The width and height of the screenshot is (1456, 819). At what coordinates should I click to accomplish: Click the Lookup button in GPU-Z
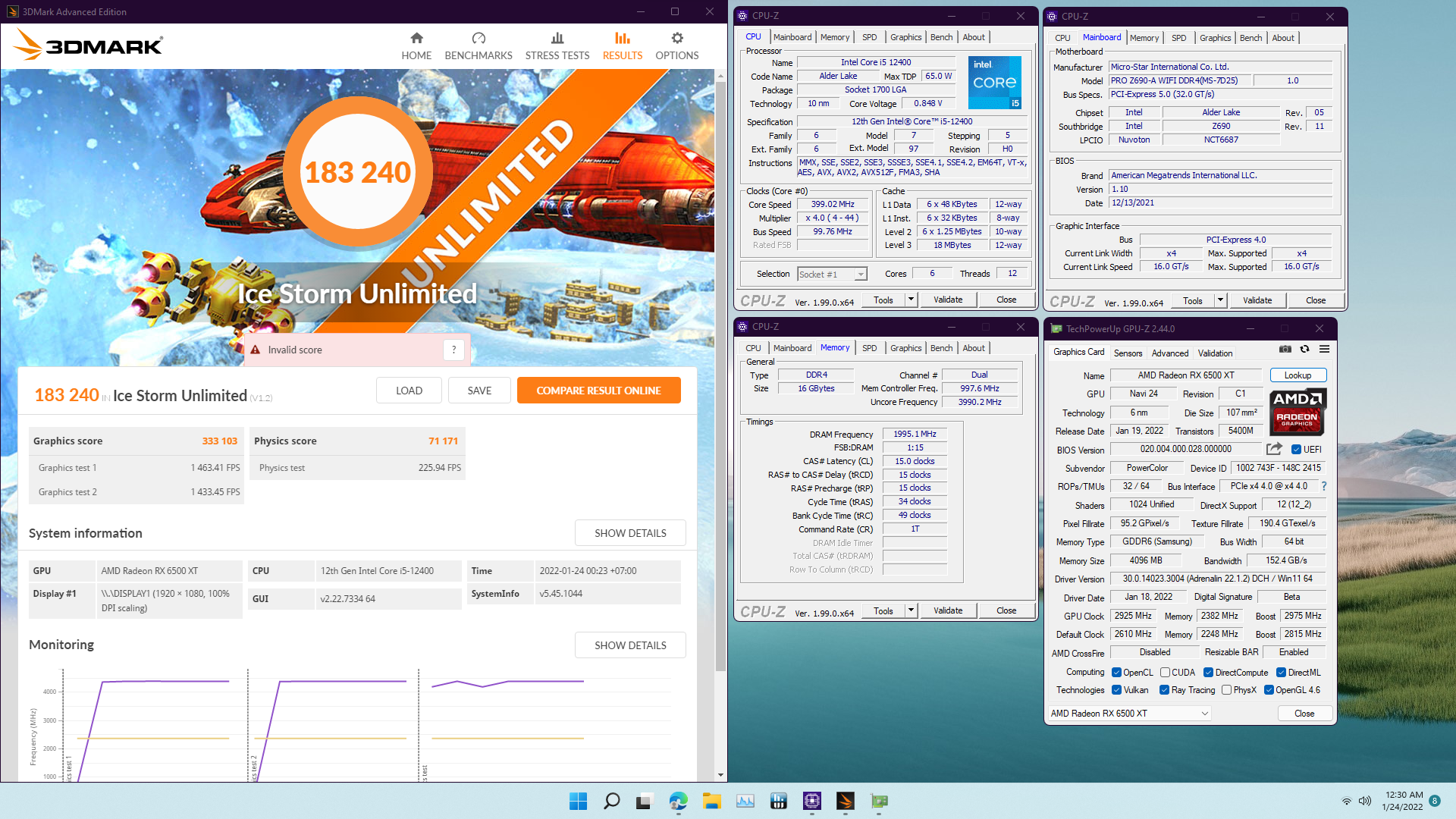(1298, 375)
